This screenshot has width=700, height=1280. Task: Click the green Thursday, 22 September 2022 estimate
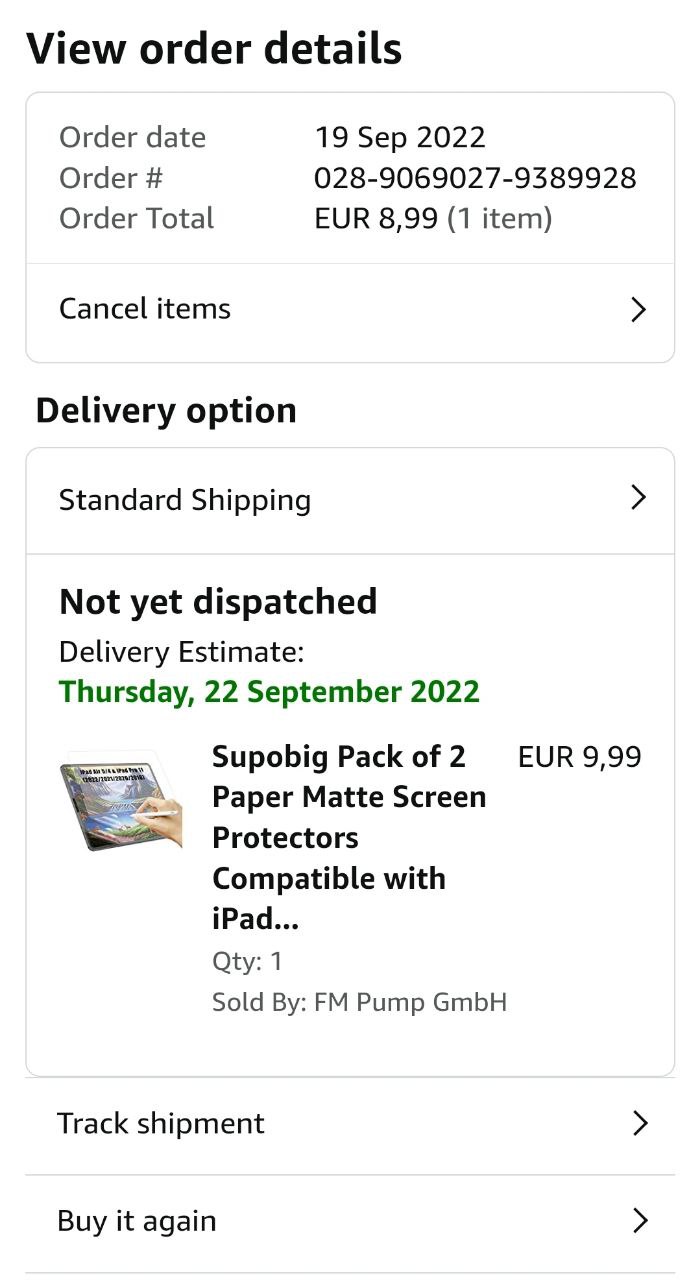[x=270, y=692]
